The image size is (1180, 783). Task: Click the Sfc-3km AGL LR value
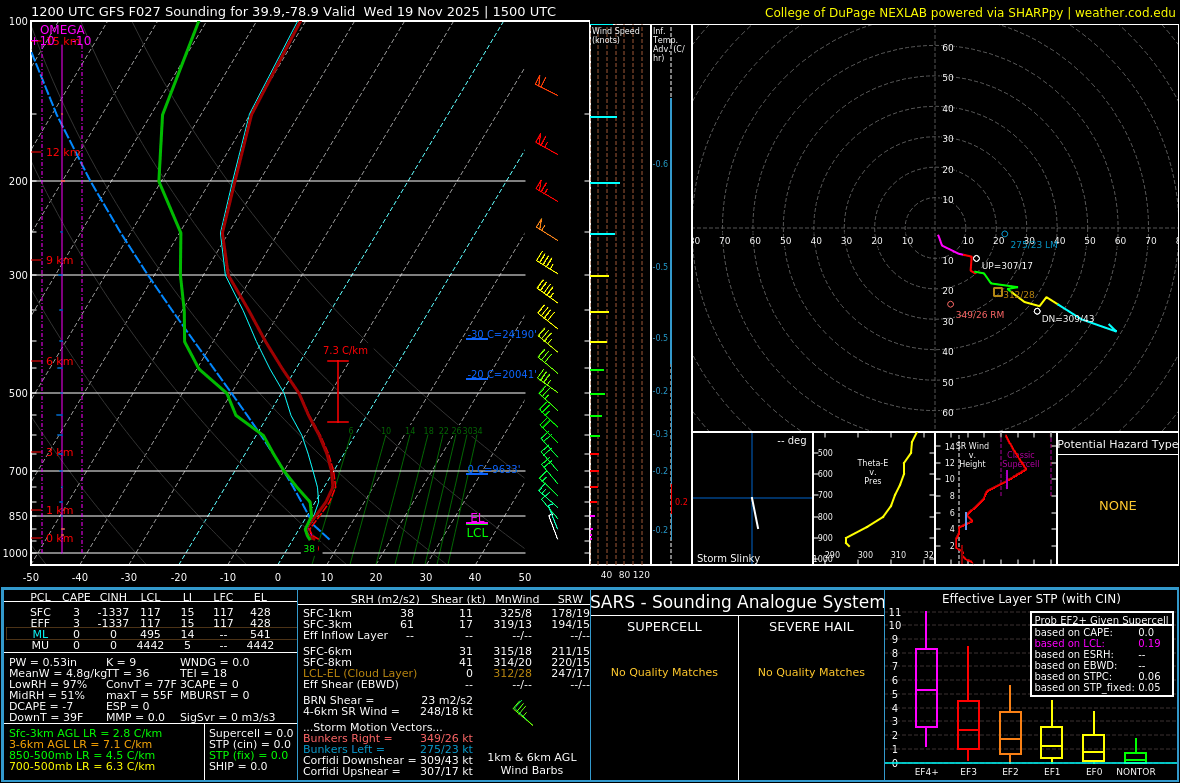tap(85, 733)
